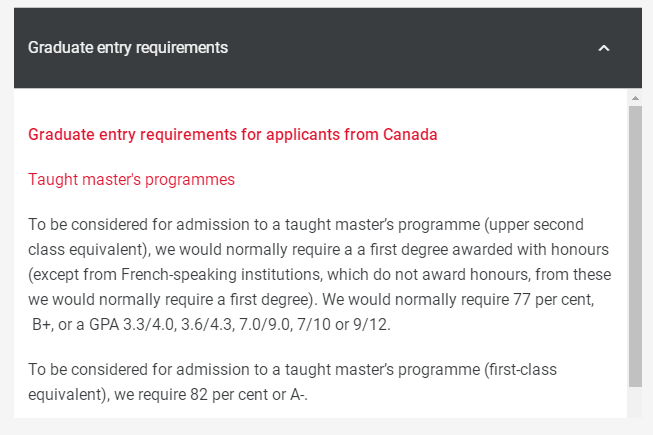Click the word 'Canada' in the red heading
Image resolution: width=653 pixels, height=435 pixels.
(410, 134)
